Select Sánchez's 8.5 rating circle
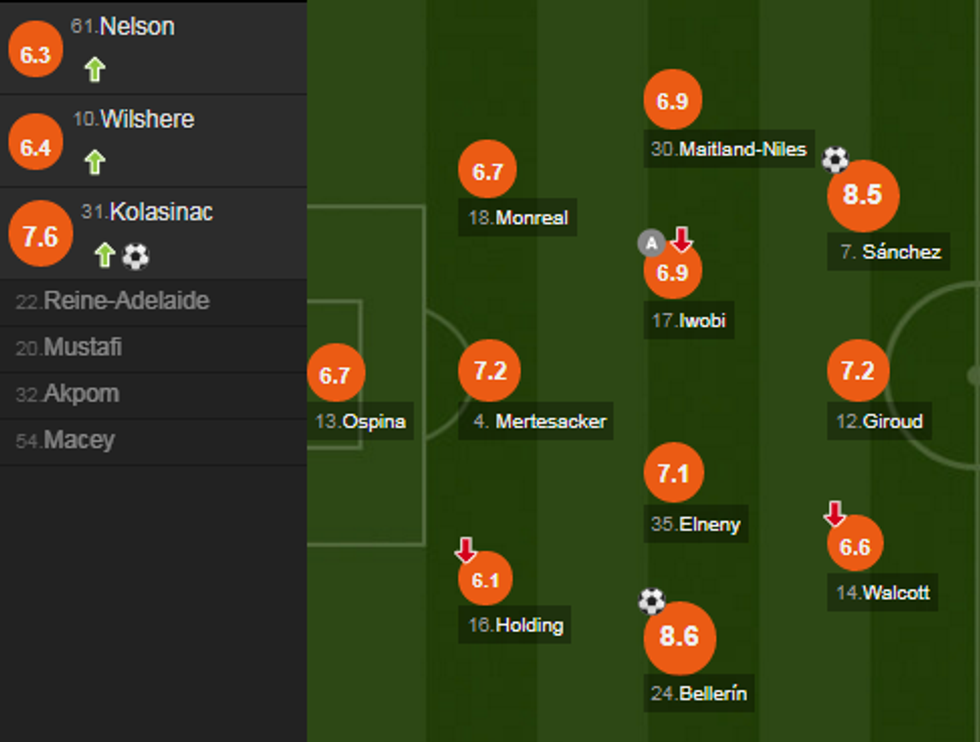The height and width of the screenshot is (742, 980). point(863,195)
